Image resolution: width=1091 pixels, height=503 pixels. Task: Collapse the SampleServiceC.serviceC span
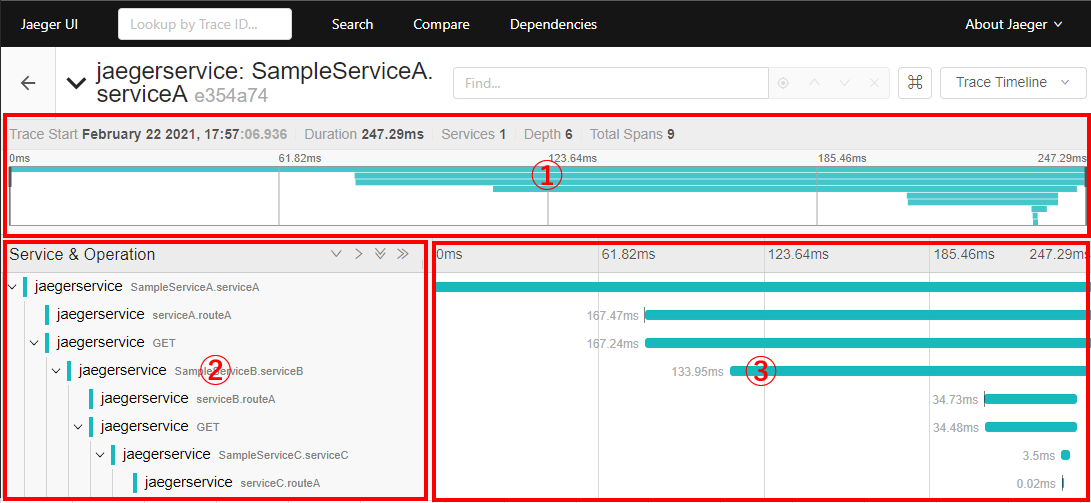point(101,454)
